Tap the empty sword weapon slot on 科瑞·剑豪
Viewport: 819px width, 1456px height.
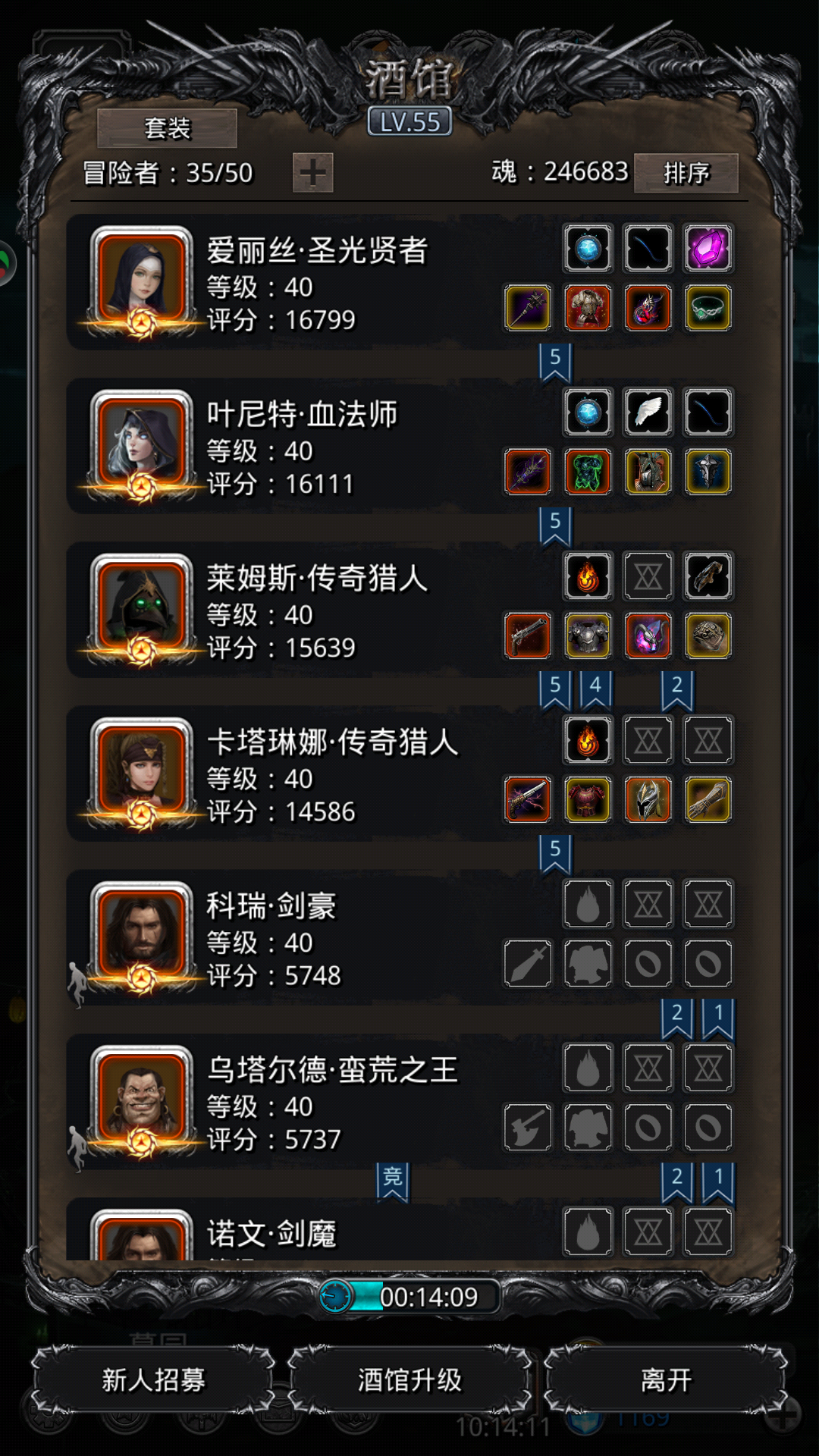pyautogui.click(x=528, y=963)
